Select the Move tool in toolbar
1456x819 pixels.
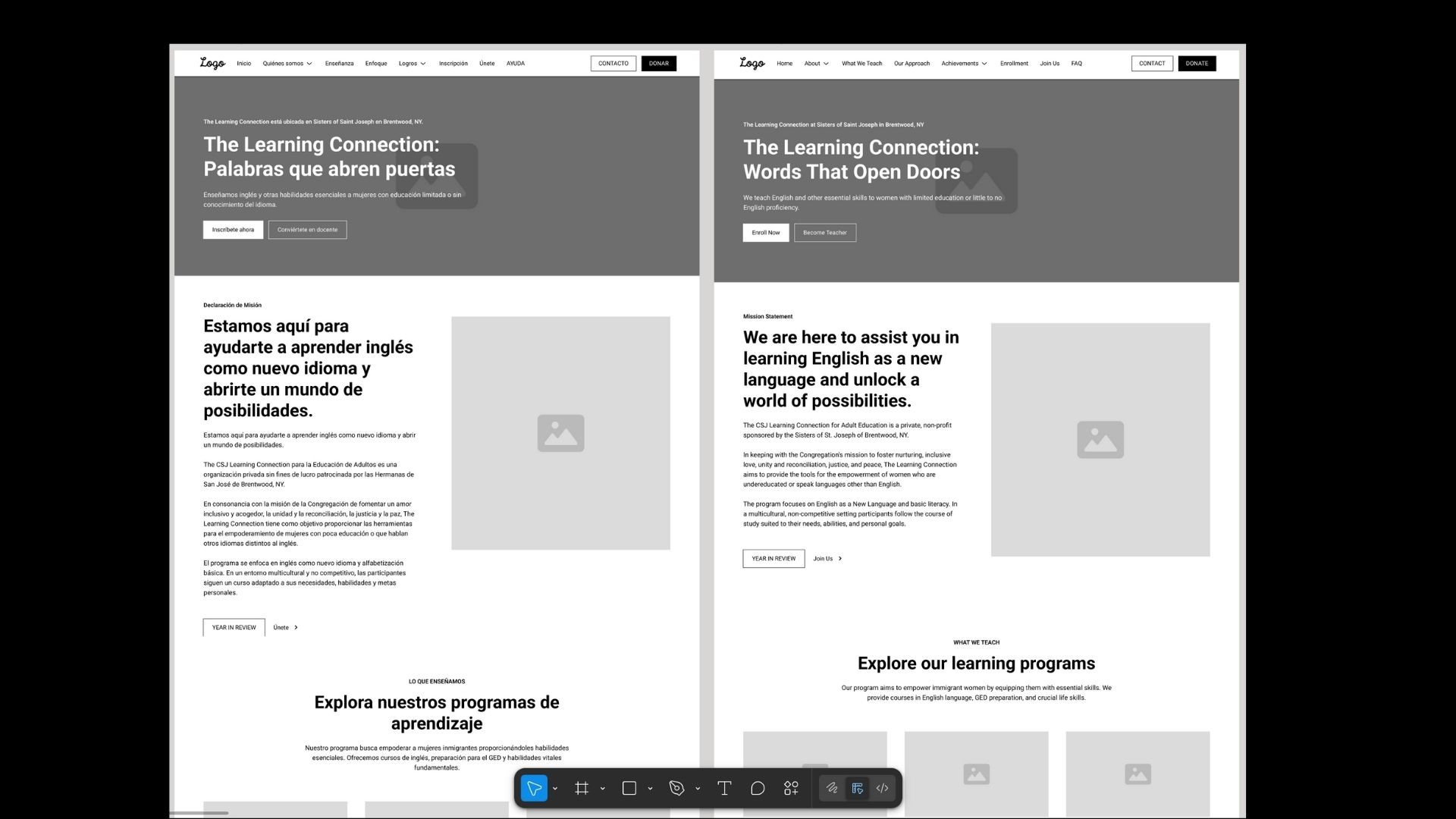[x=534, y=789]
